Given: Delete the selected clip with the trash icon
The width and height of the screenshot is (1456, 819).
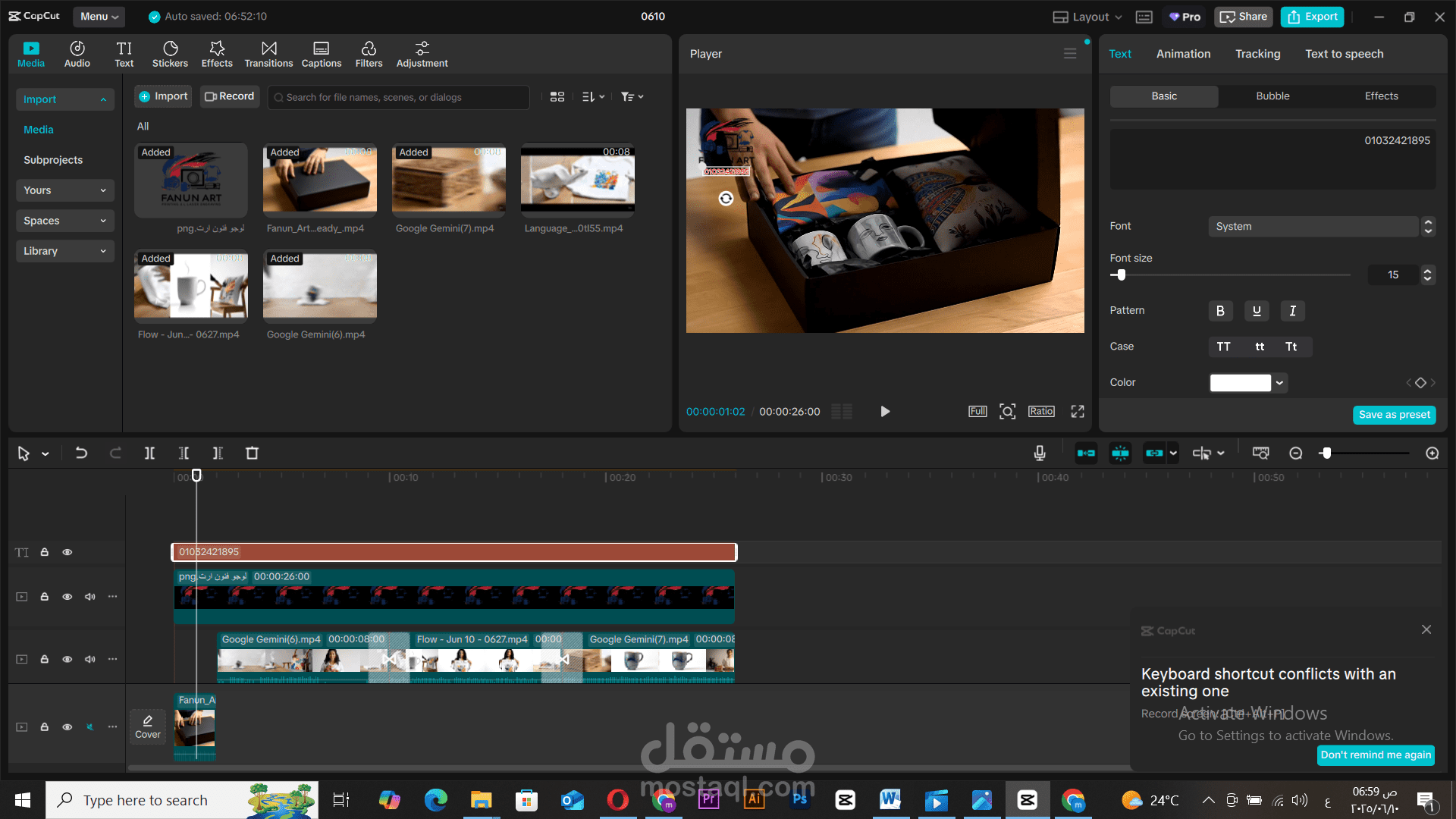Looking at the screenshot, I should pos(252,453).
